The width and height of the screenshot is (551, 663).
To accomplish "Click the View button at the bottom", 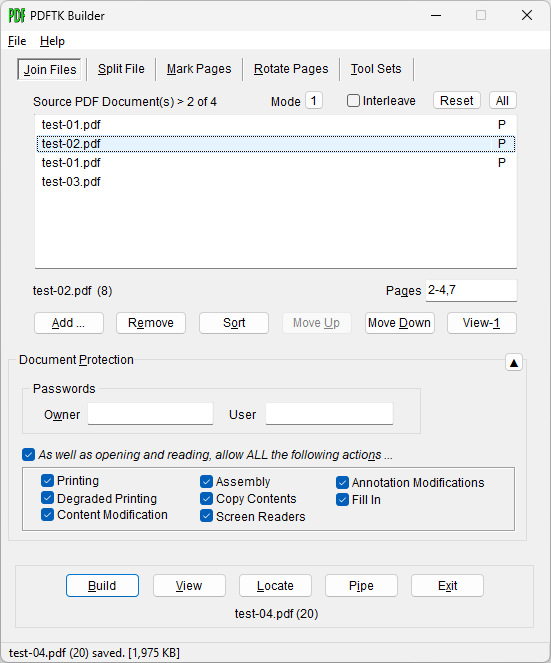I will pos(189,586).
